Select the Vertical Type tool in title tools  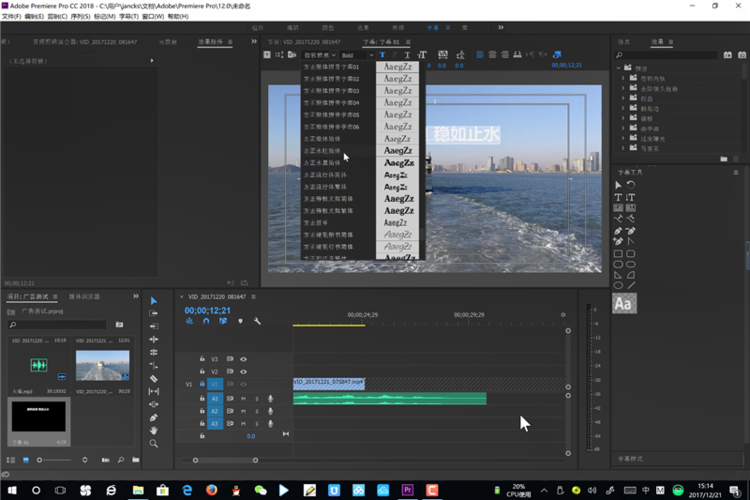(x=630, y=197)
